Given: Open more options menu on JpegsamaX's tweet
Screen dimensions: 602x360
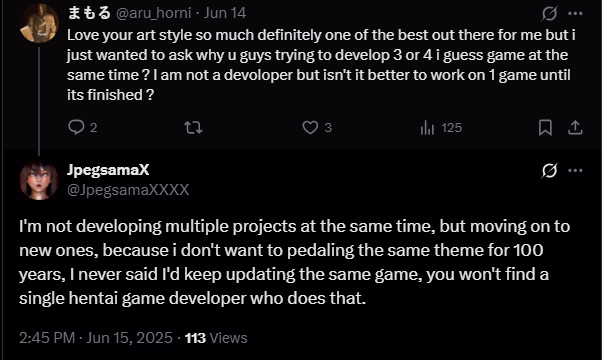Looking at the screenshot, I should pos(575,170).
